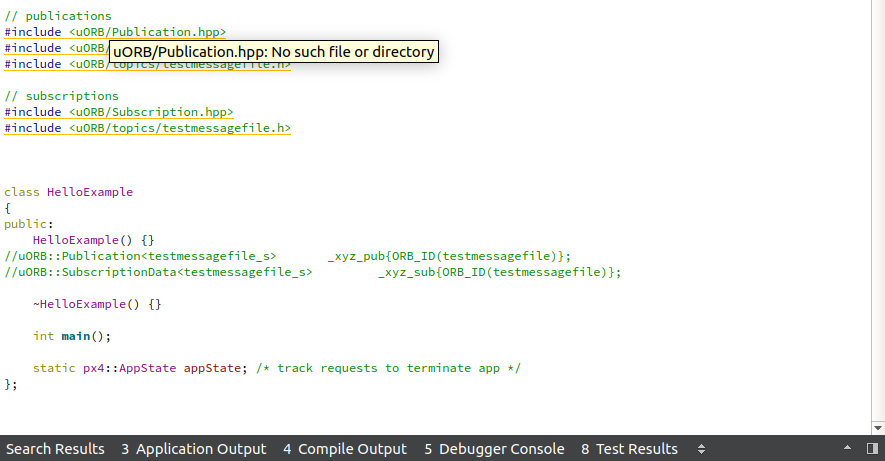The height and width of the screenshot is (461, 885).
Task: Click the scrollbar down arrow
Action: point(878,428)
